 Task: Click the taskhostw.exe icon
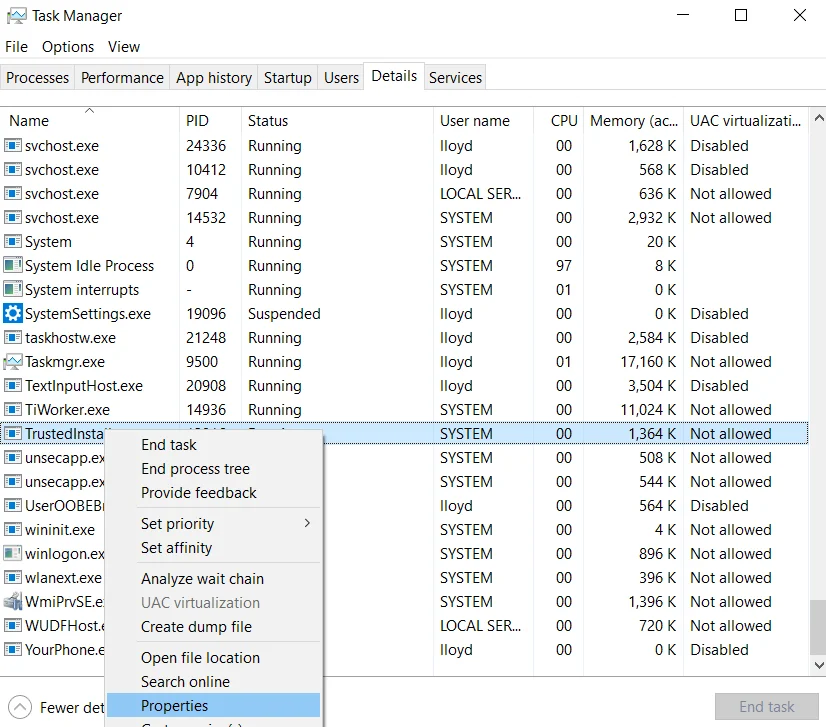click(13, 338)
